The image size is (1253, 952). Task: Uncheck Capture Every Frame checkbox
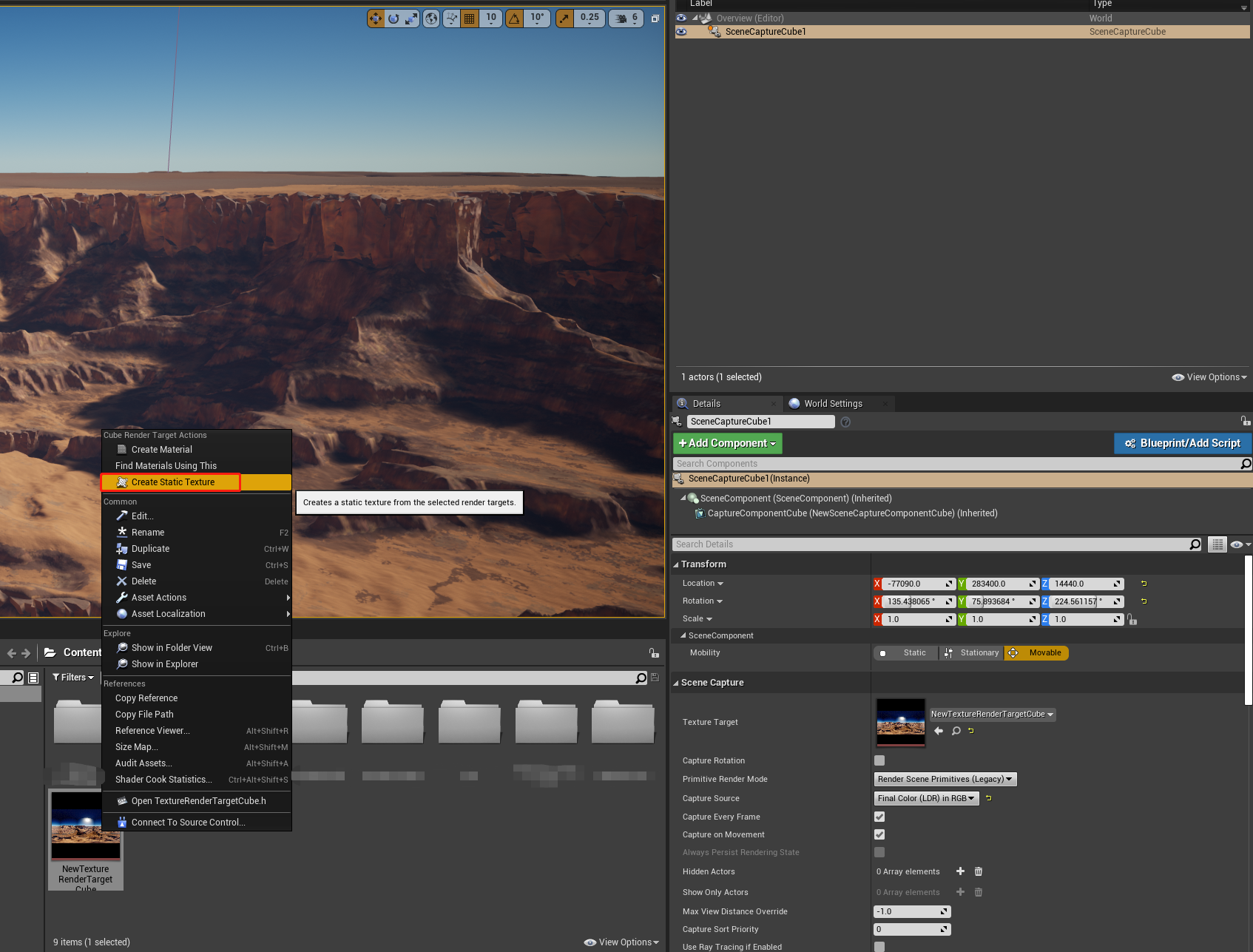(879, 817)
